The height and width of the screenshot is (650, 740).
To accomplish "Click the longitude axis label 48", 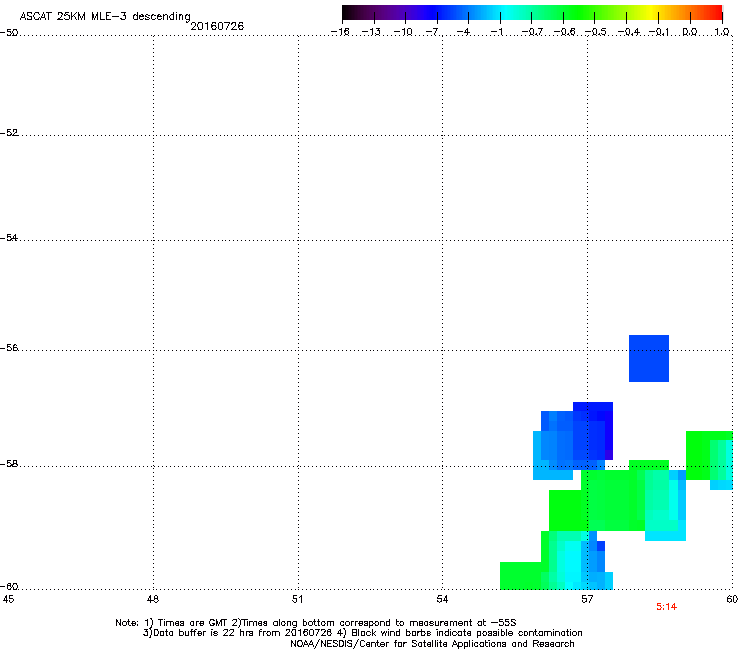I will (153, 599).
